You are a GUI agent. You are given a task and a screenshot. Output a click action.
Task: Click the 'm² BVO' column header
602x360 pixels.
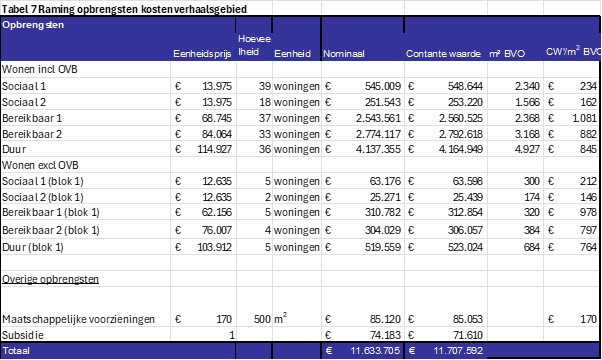507,54
